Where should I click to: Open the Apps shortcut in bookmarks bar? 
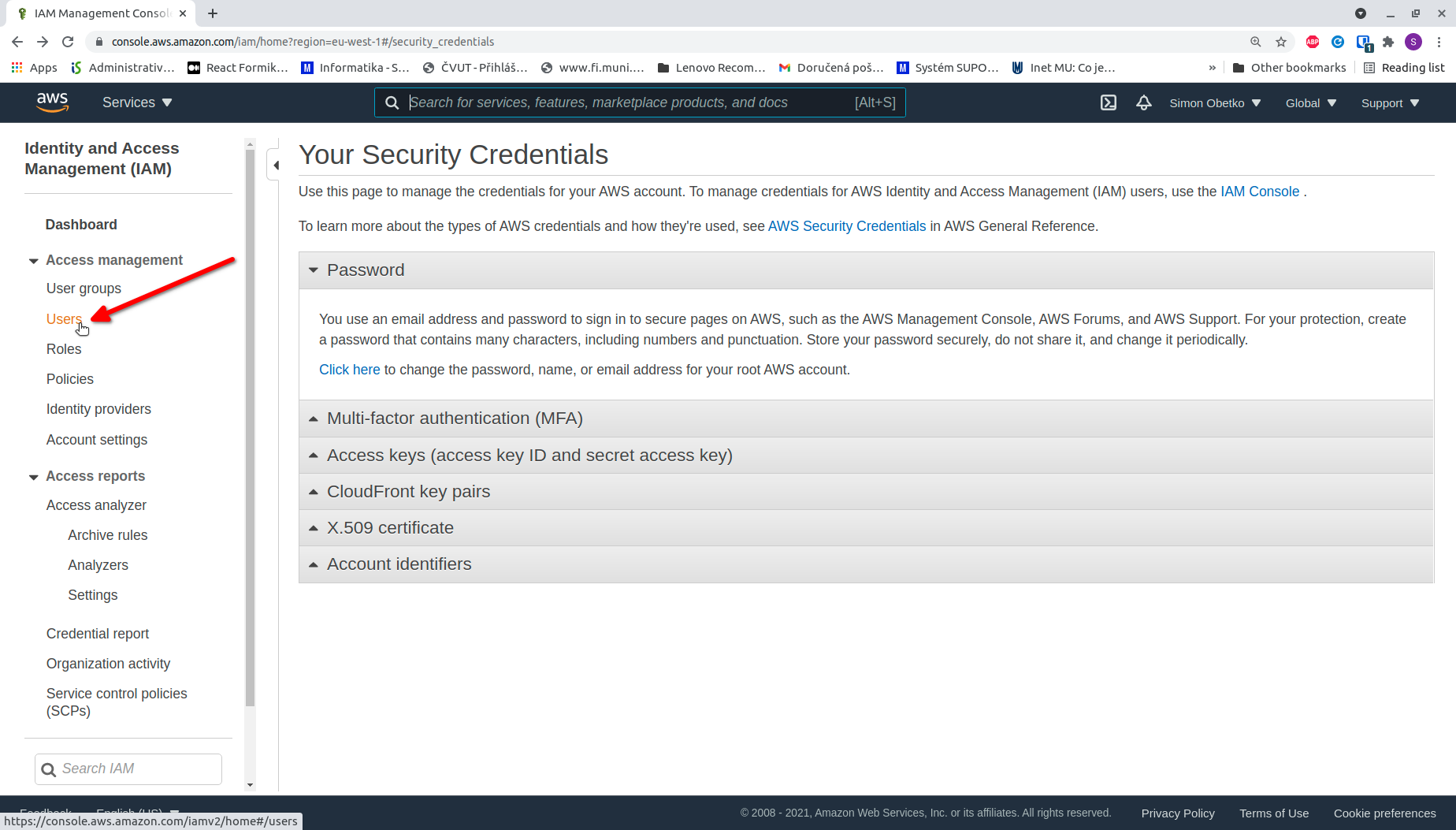coord(35,68)
